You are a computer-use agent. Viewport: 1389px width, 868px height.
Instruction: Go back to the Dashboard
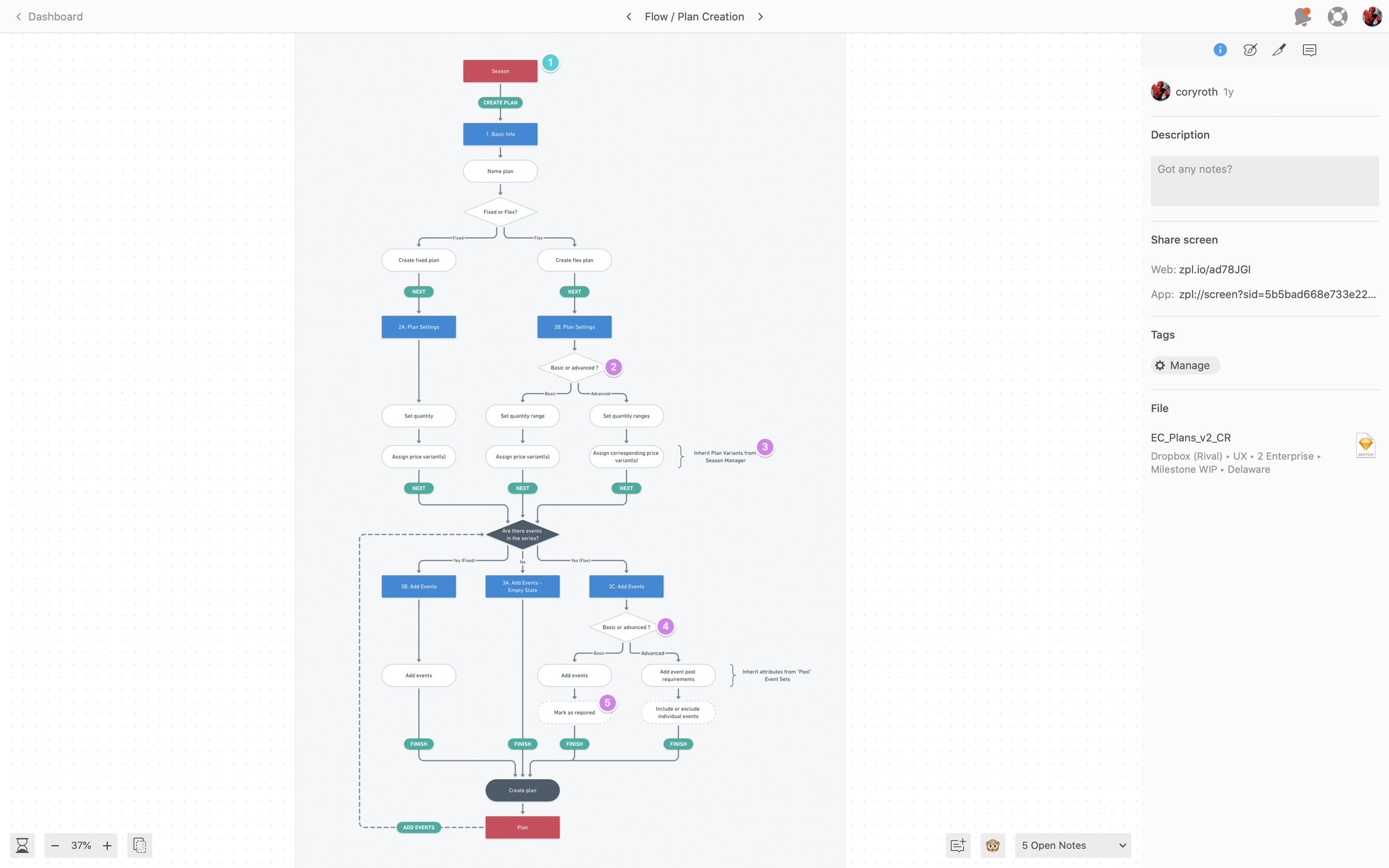(49, 17)
